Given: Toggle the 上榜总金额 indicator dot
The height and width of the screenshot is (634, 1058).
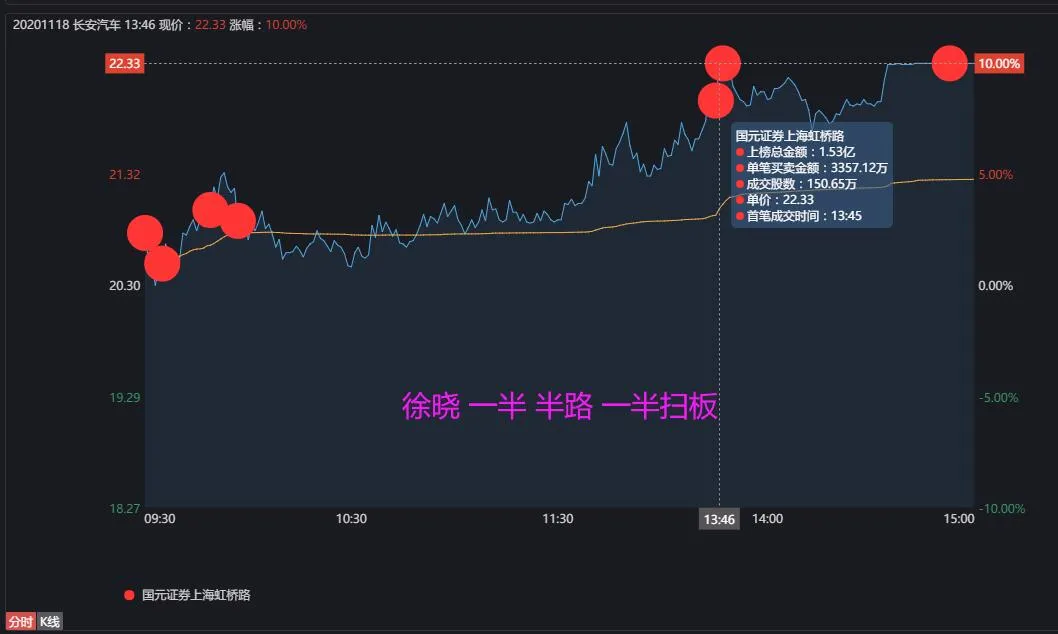Looking at the screenshot, I should coord(739,150).
